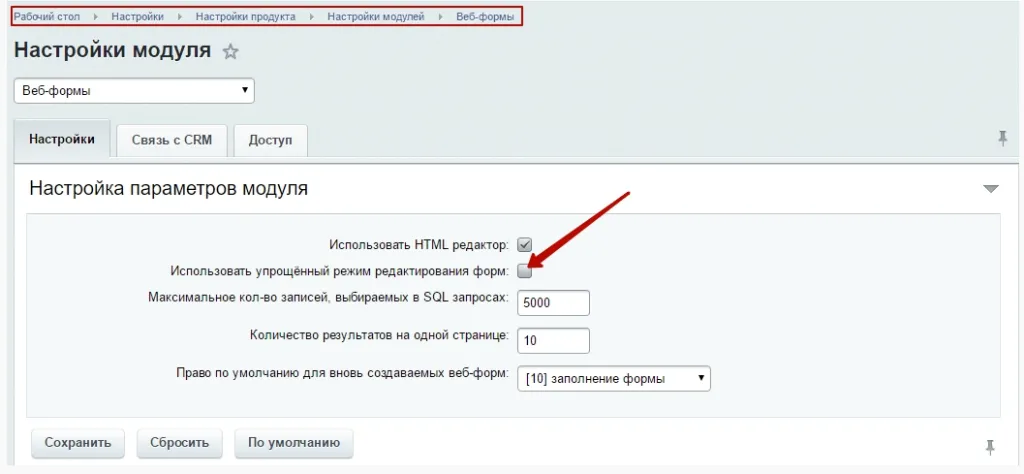Click the max SQL records field 5000

point(553,303)
